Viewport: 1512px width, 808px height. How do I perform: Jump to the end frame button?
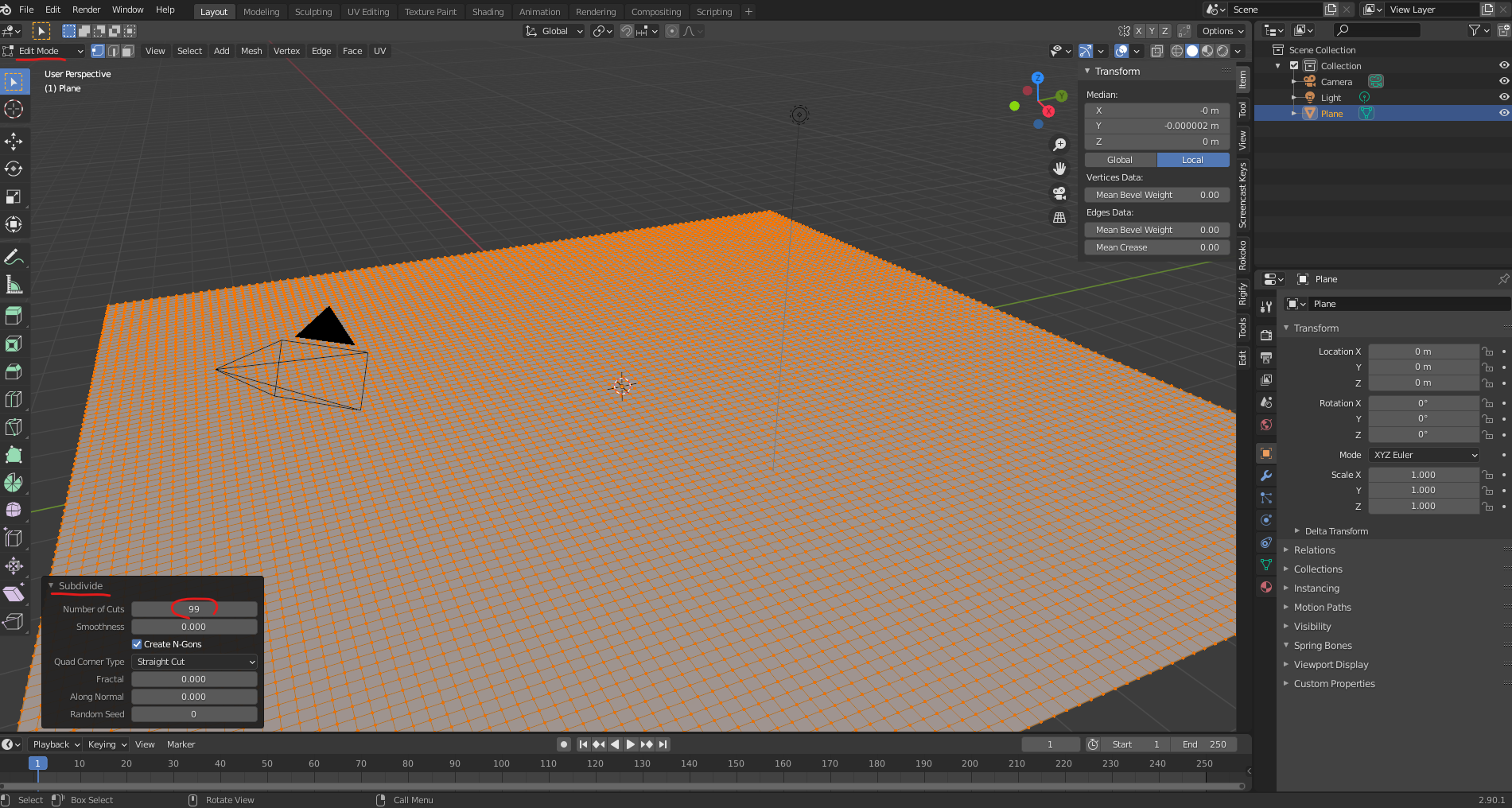click(x=663, y=744)
